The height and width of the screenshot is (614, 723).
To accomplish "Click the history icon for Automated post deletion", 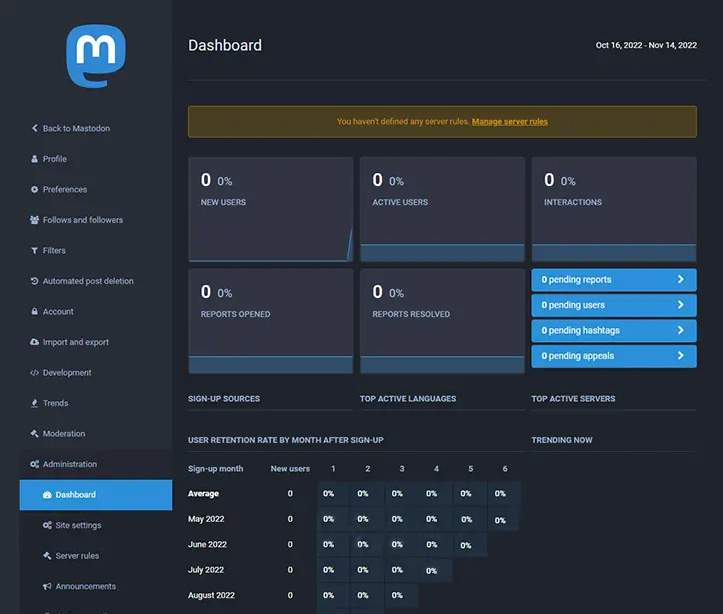I will 35,281.
